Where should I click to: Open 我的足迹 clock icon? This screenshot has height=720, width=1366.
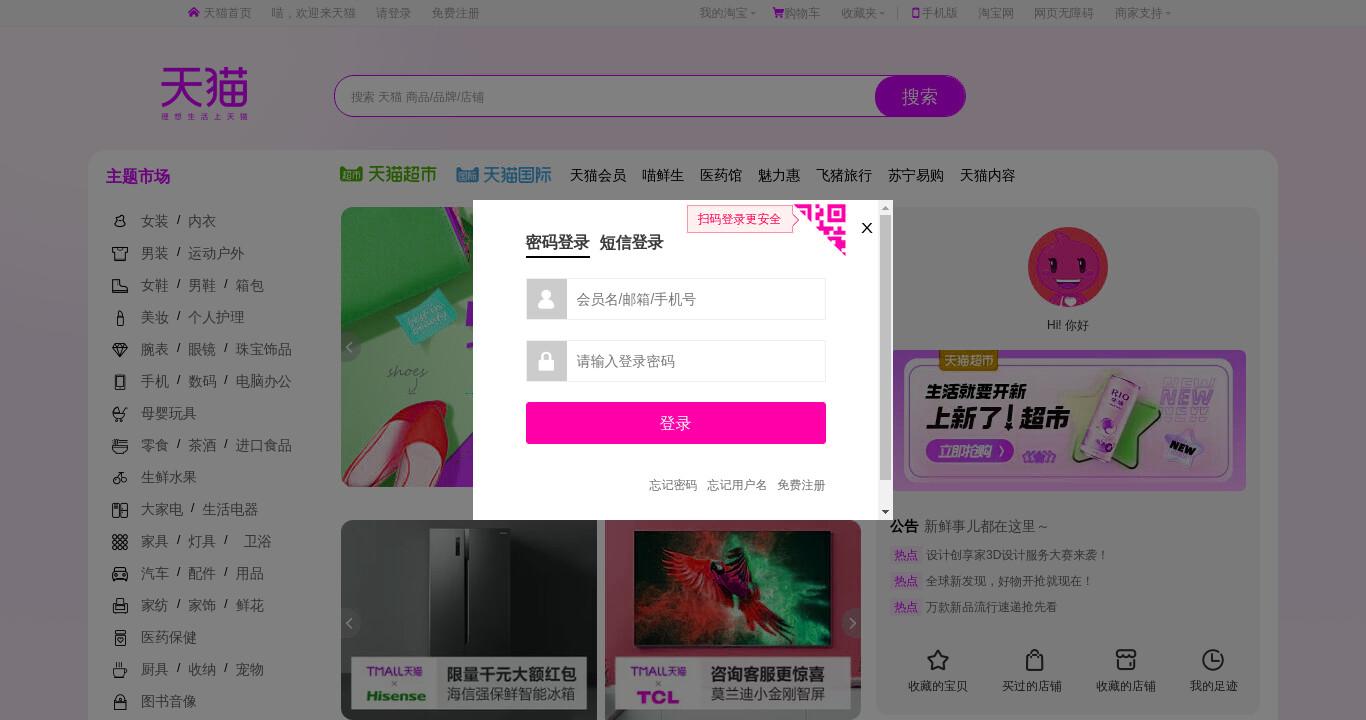[1213, 660]
